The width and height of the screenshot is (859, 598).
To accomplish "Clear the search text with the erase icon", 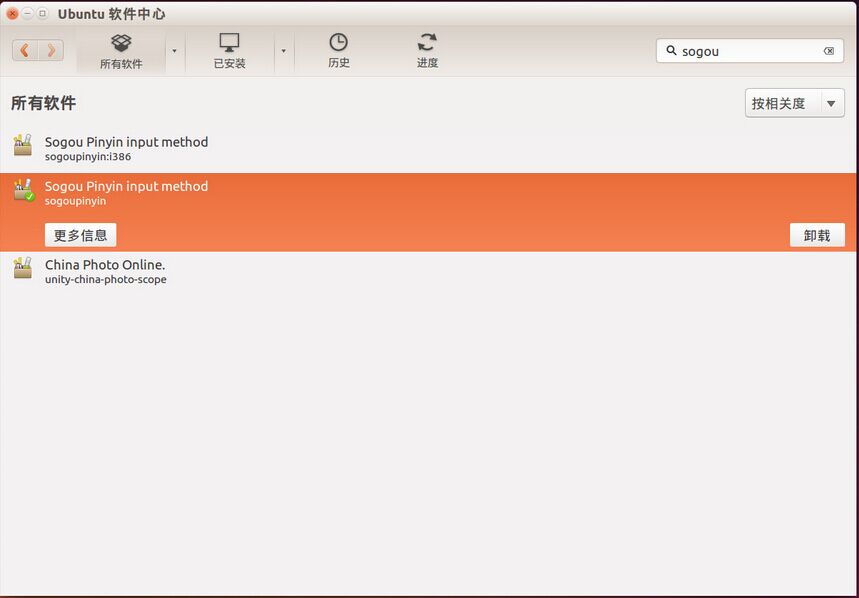I will click(x=829, y=51).
